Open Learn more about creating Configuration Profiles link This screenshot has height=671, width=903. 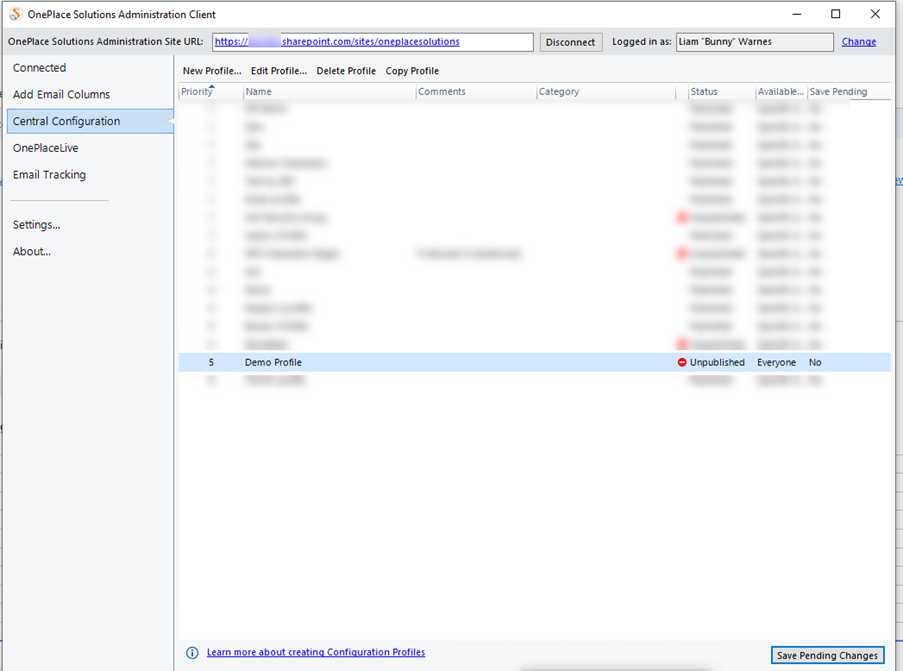(x=316, y=652)
